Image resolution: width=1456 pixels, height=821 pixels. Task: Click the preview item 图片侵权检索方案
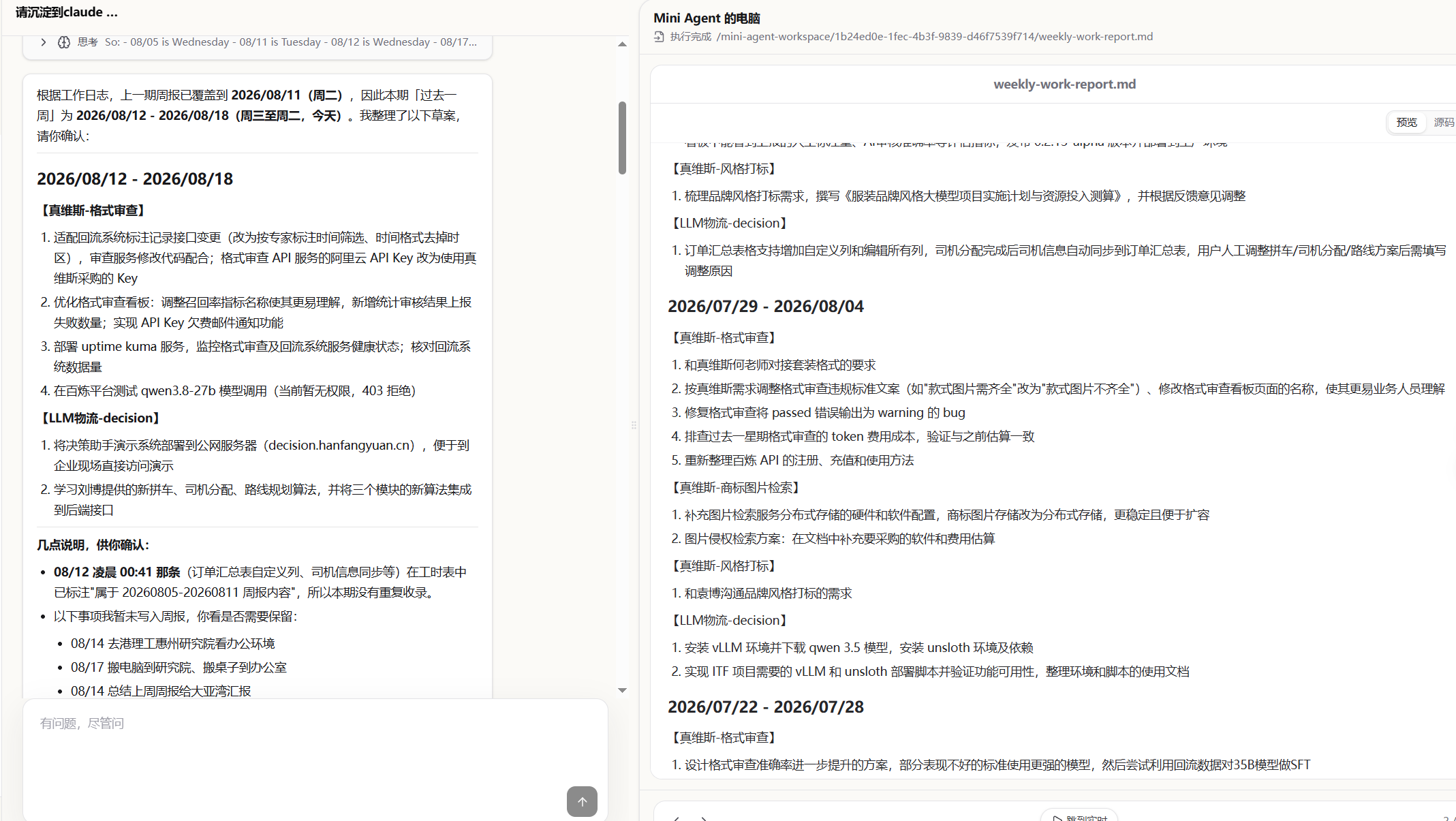[839, 539]
